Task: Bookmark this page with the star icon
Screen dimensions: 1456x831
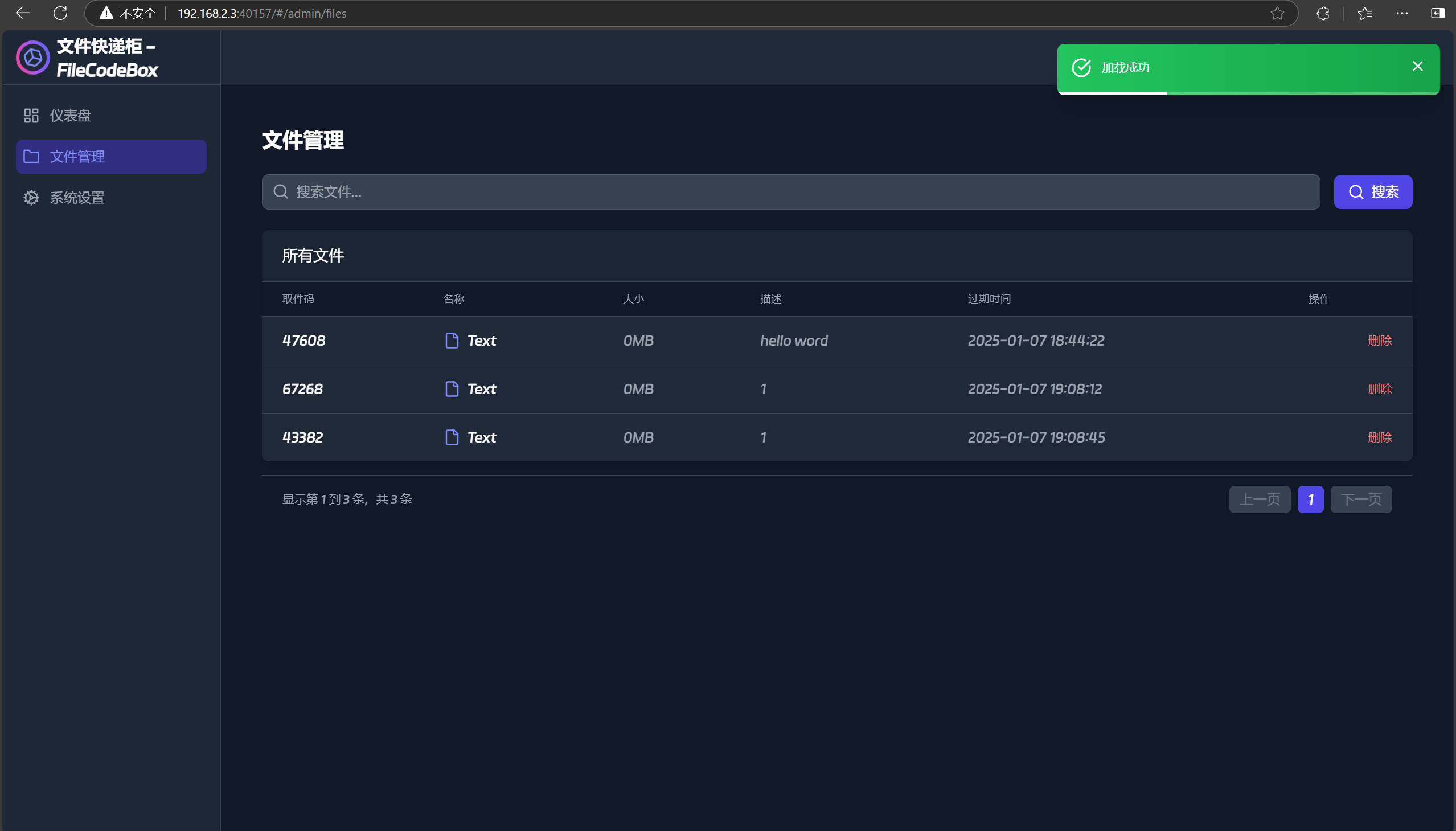Action: 1277,13
